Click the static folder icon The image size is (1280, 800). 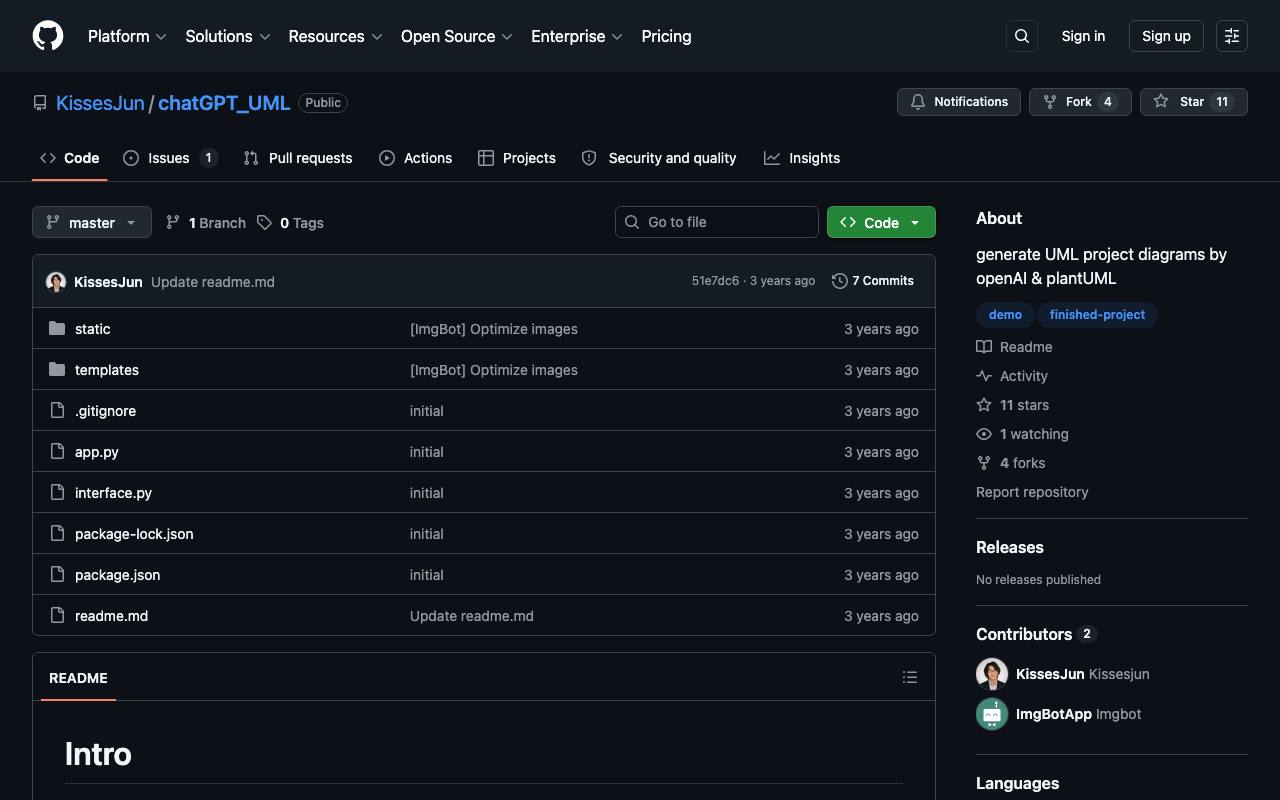tap(57, 328)
